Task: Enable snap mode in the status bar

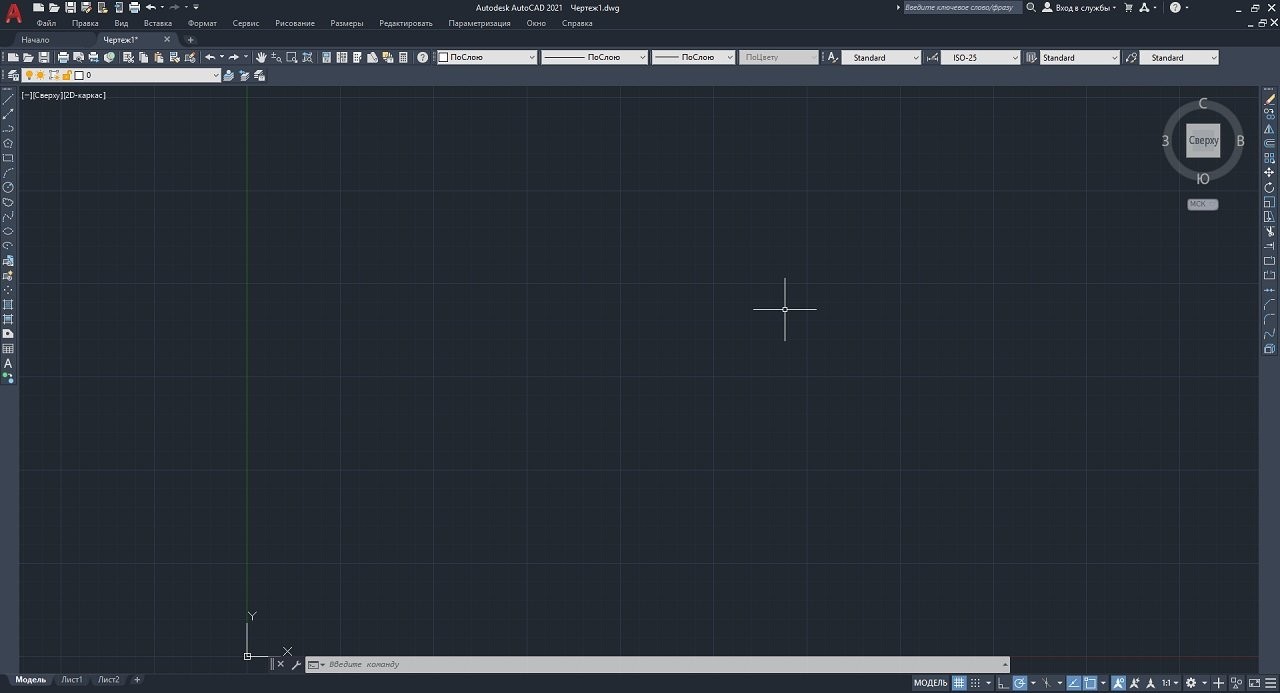Action: 973,682
